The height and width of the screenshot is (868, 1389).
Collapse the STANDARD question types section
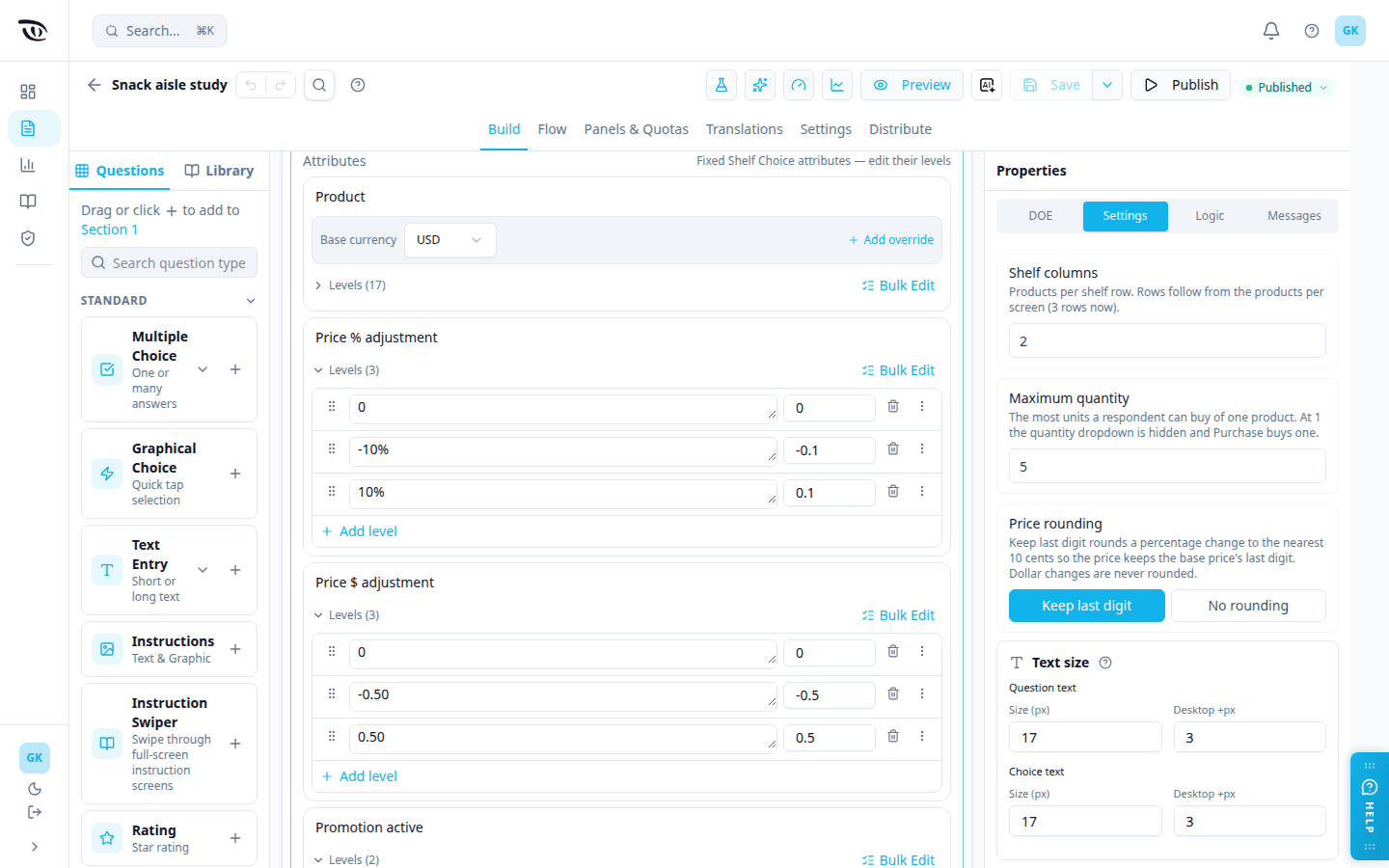(x=251, y=301)
